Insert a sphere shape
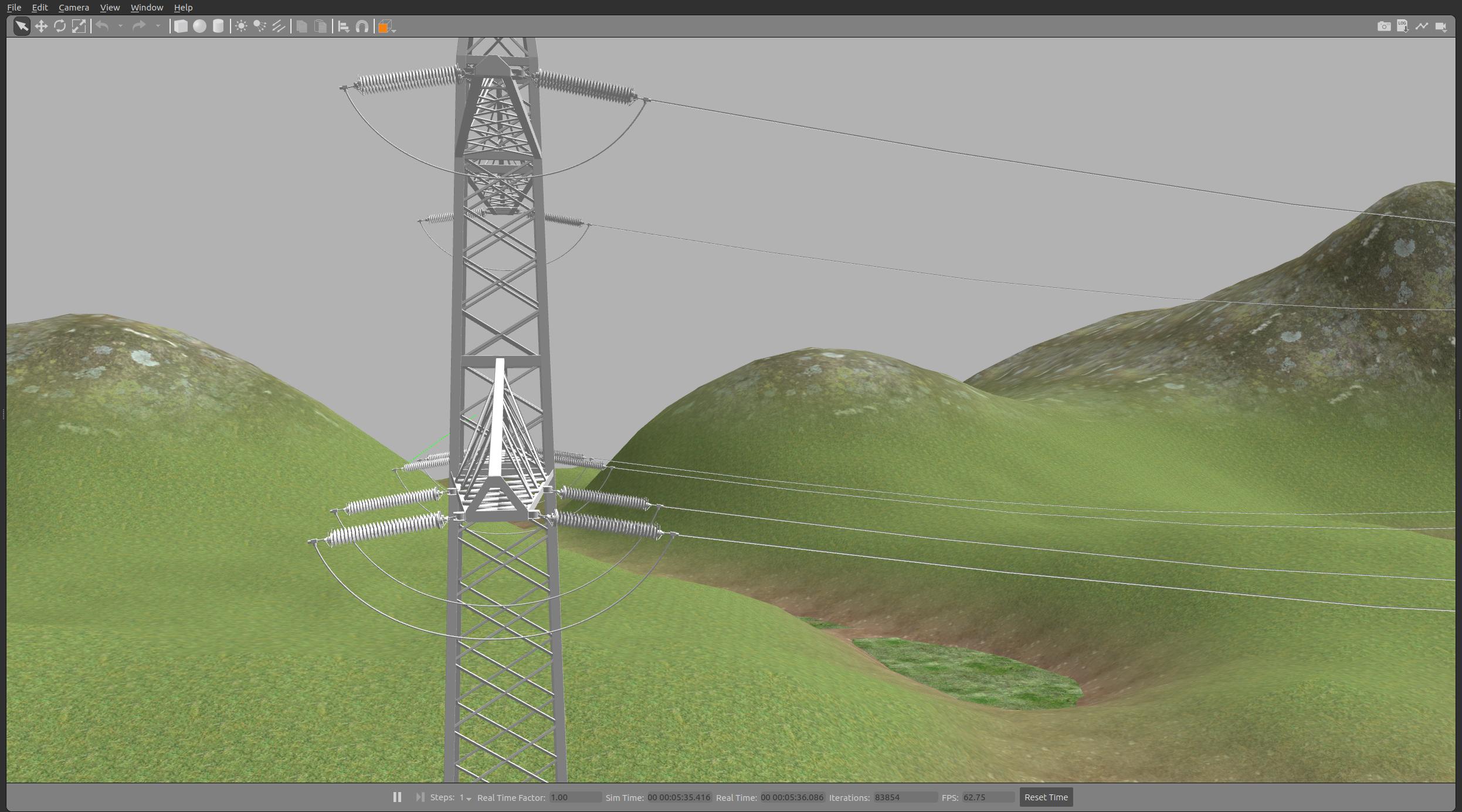This screenshot has height=812, width=1462. point(199,26)
